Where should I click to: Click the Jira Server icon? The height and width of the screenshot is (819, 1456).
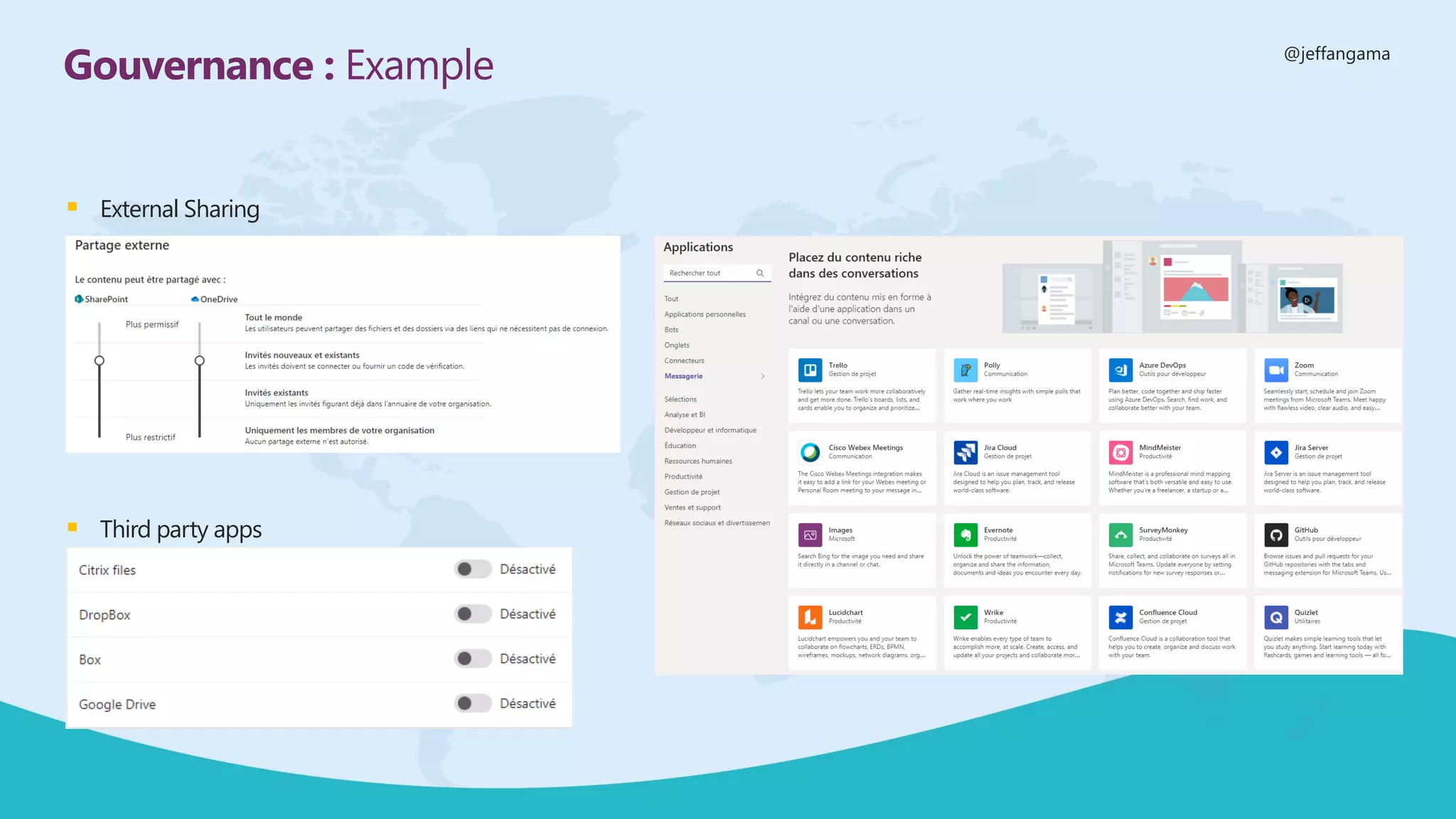click(1276, 452)
